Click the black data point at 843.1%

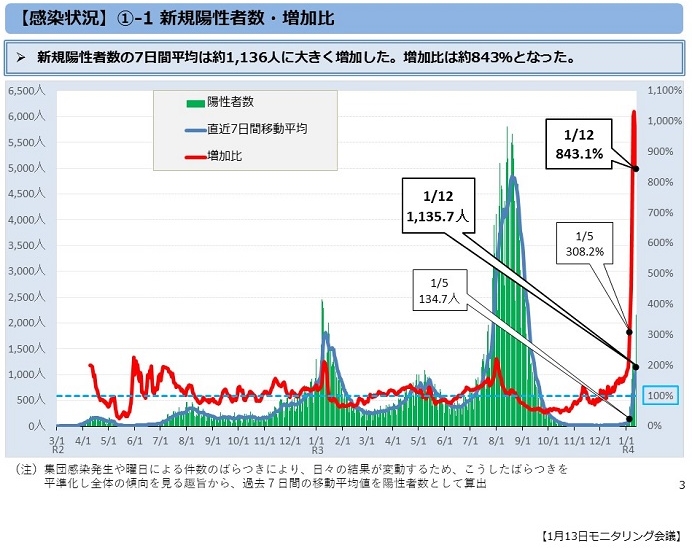(x=636, y=169)
